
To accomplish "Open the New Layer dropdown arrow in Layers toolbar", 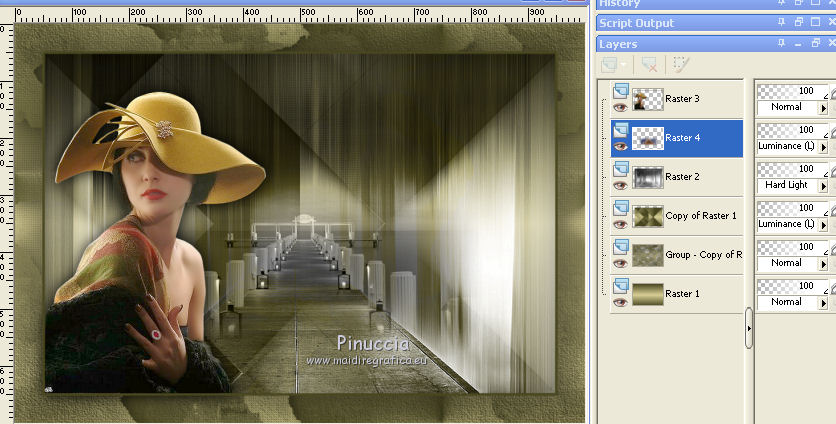I will (x=624, y=65).
